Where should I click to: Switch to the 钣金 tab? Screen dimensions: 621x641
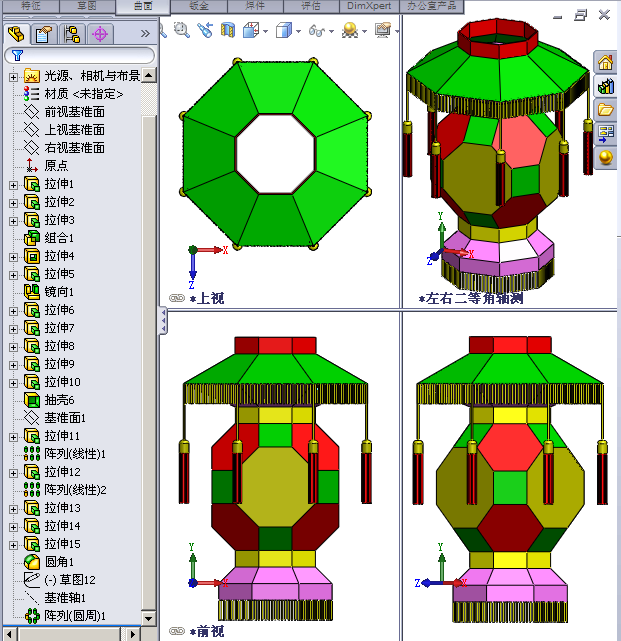point(199,6)
